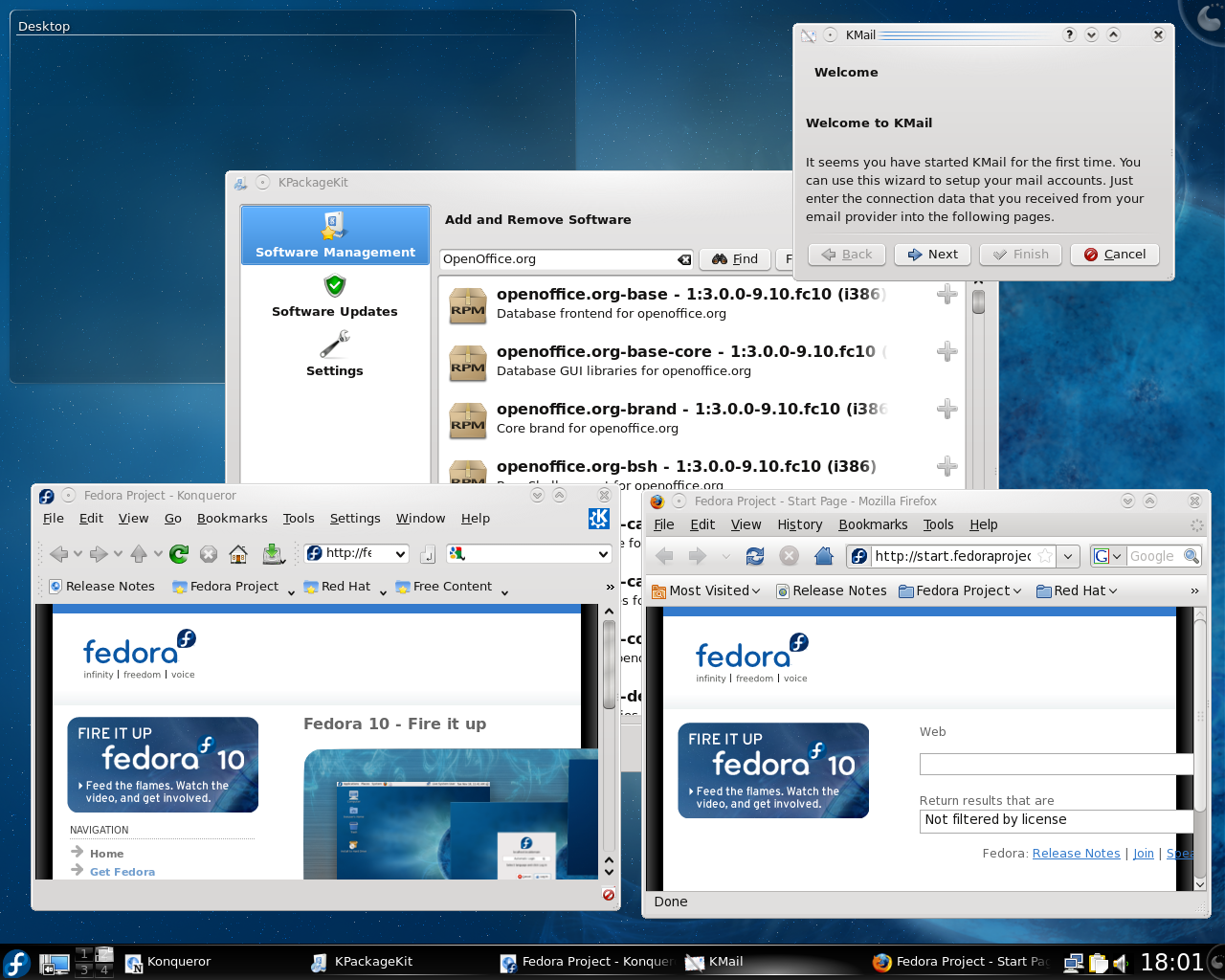
Task: Click Firefox stop button
Action: click(790, 556)
